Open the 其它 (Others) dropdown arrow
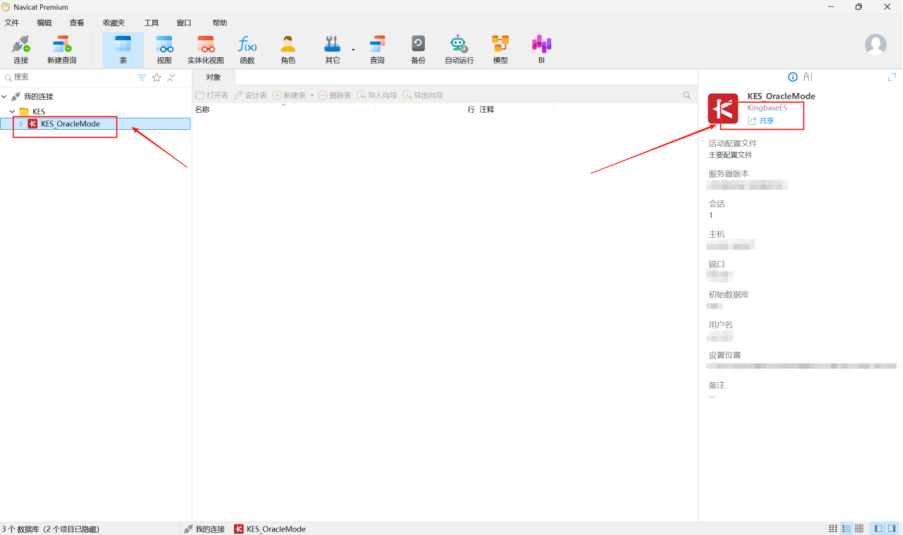This screenshot has height=535, width=903. pos(352,49)
